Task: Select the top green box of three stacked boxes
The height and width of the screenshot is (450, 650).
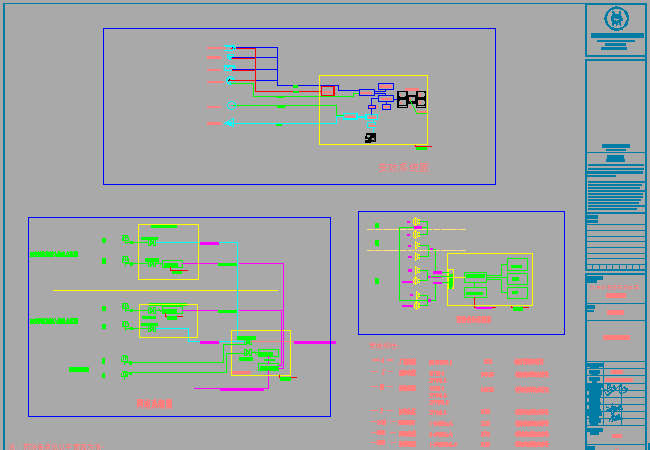Action: [517, 265]
